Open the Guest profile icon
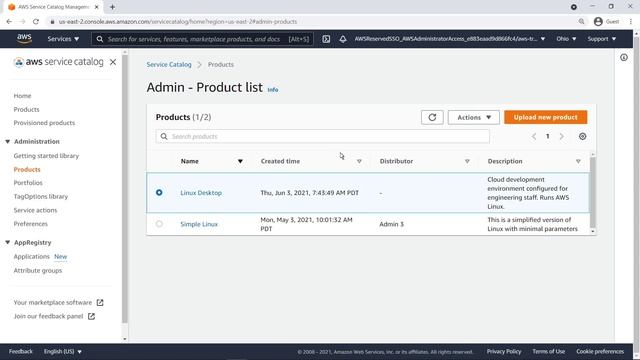This screenshot has width=640, height=360. (598, 22)
